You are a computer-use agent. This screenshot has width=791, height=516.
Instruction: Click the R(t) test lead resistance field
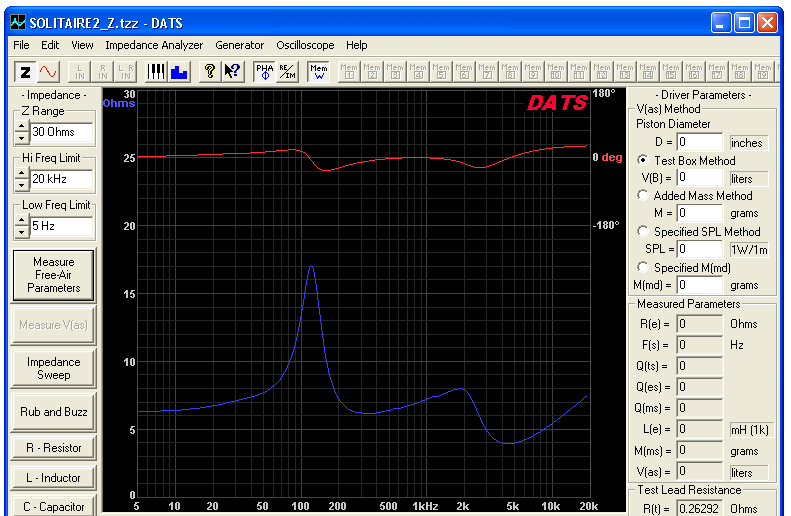[x=700, y=508]
